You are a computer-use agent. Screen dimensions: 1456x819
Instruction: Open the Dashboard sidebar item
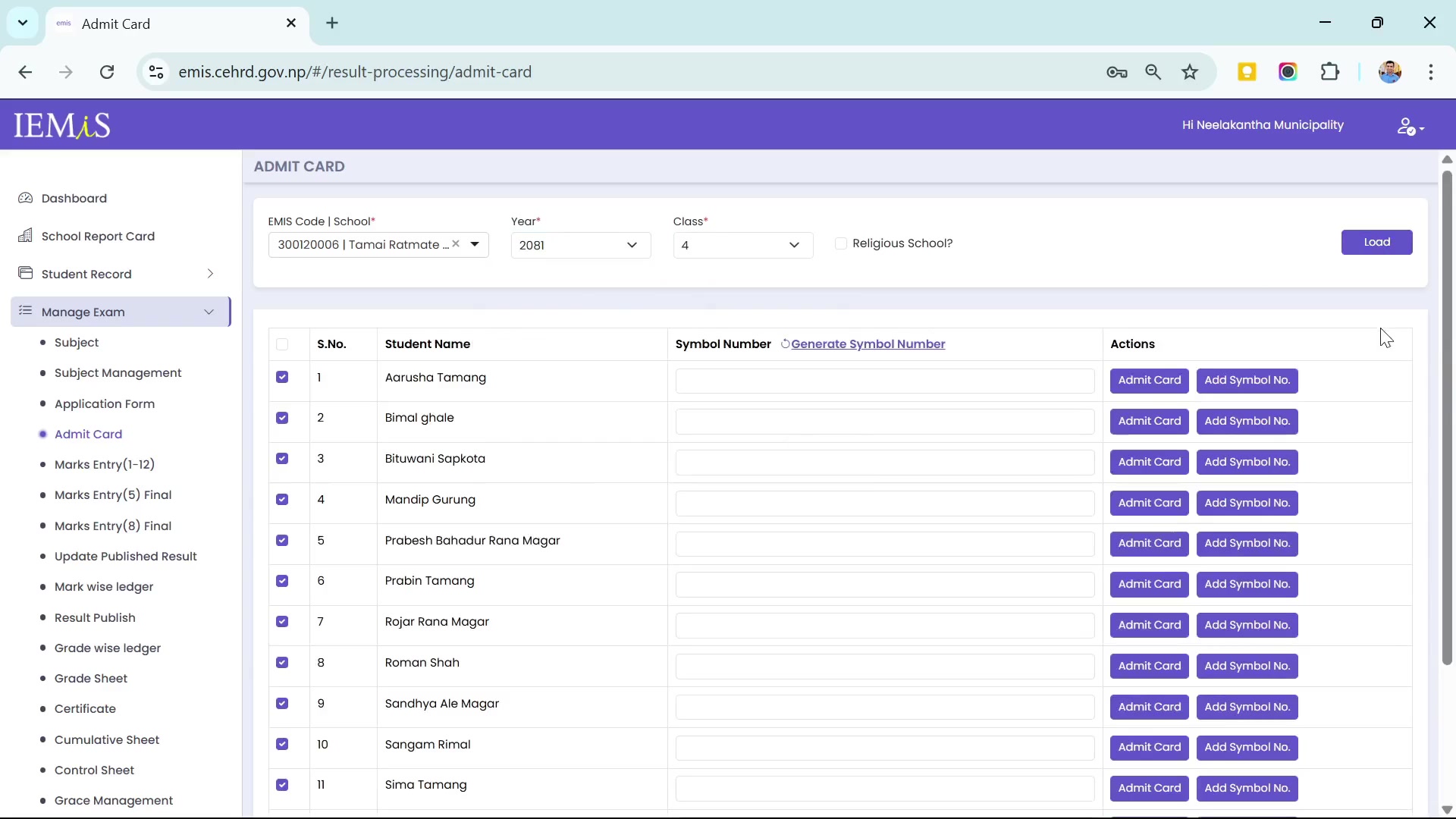click(x=74, y=198)
